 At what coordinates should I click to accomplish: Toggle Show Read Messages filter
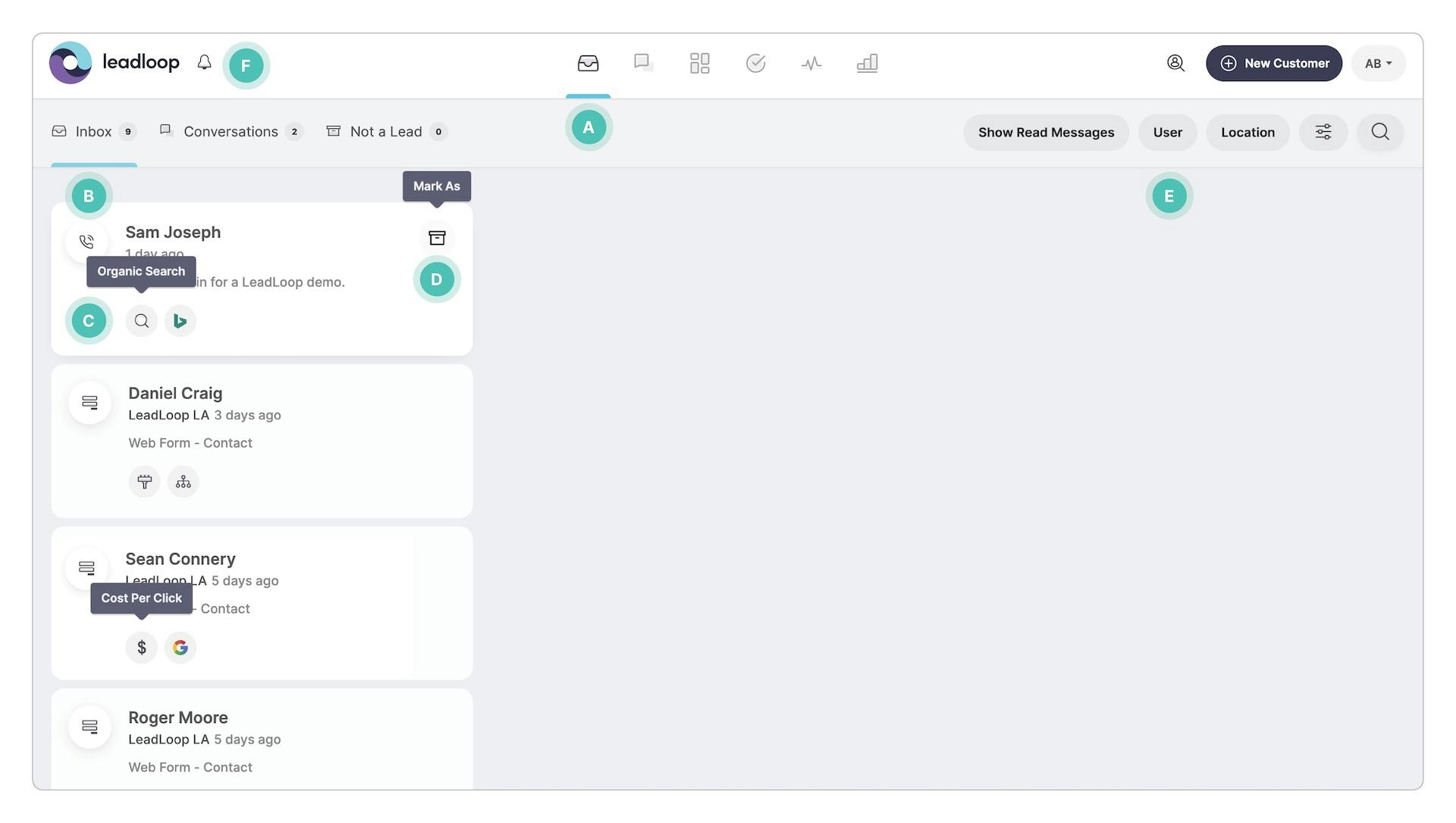(x=1046, y=133)
